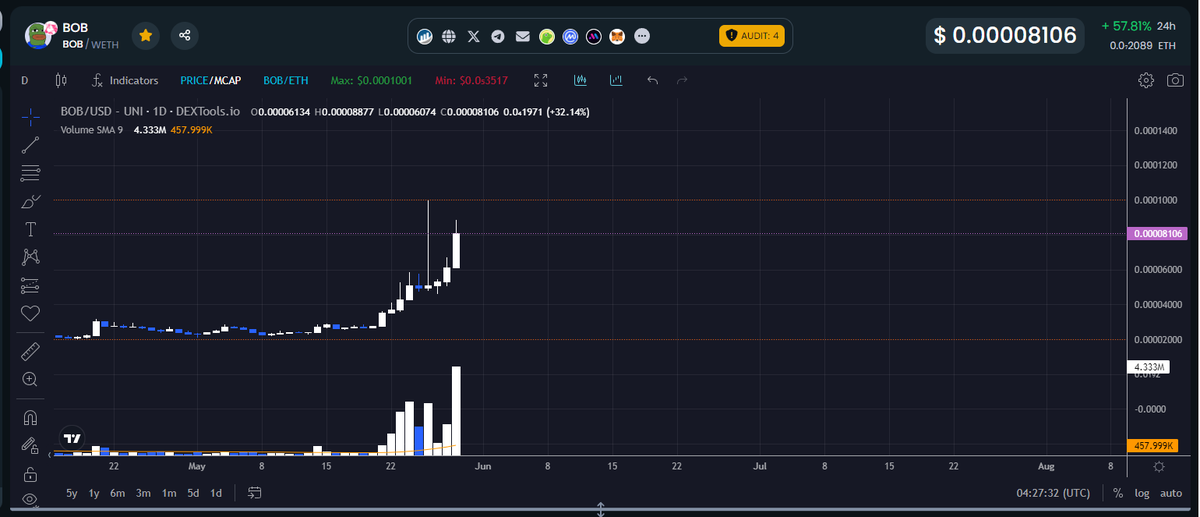Select the ruler measure tool
The height and width of the screenshot is (517, 1200).
pyautogui.click(x=30, y=350)
